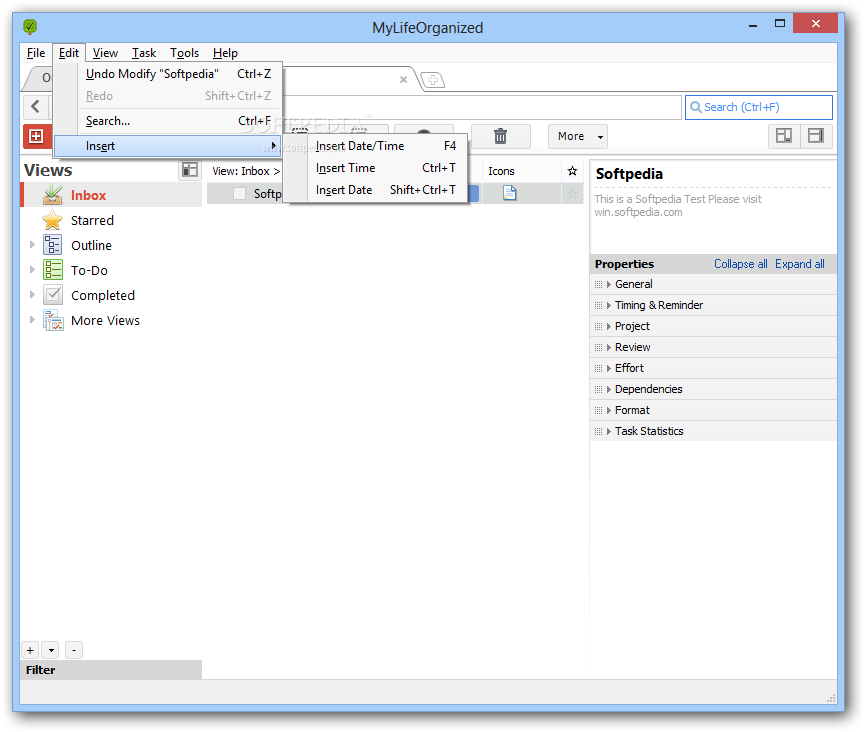Click the Expand all link
The image size is (865, 732).
tap(799, 264)
